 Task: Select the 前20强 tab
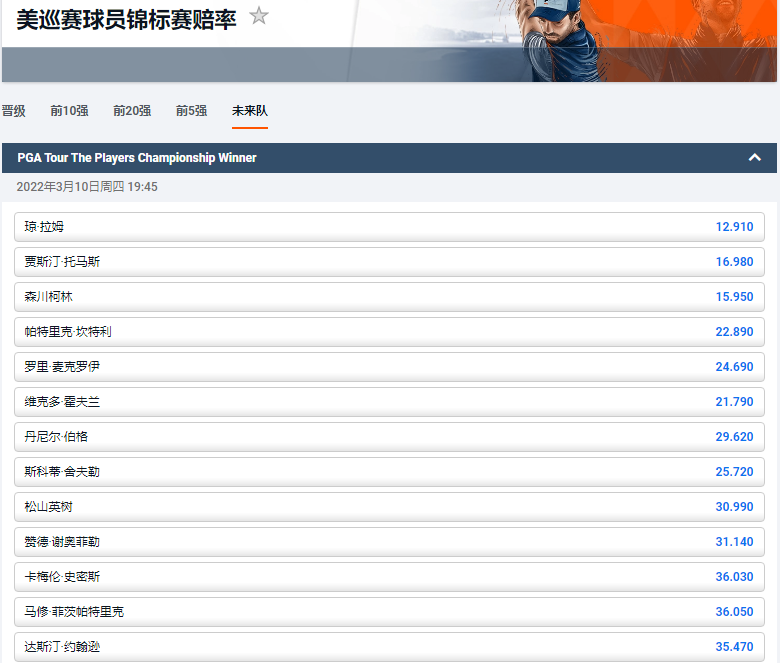click(x=132, y=111)
